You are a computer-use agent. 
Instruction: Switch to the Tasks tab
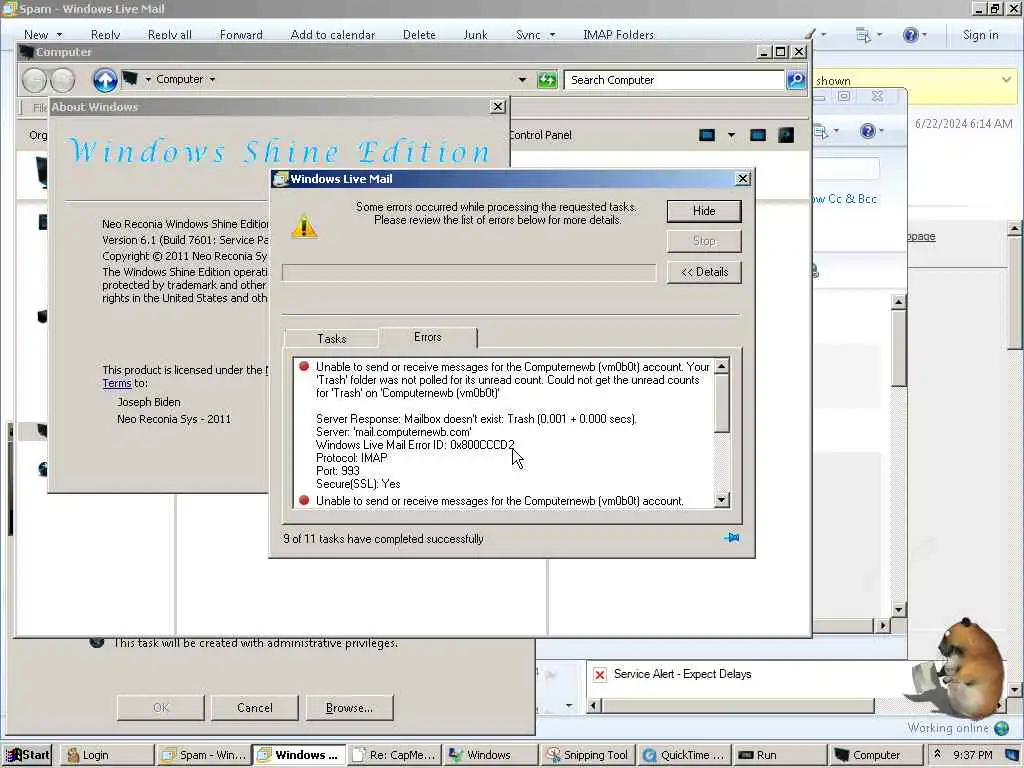pyautogui.click(x=331, y=338)
